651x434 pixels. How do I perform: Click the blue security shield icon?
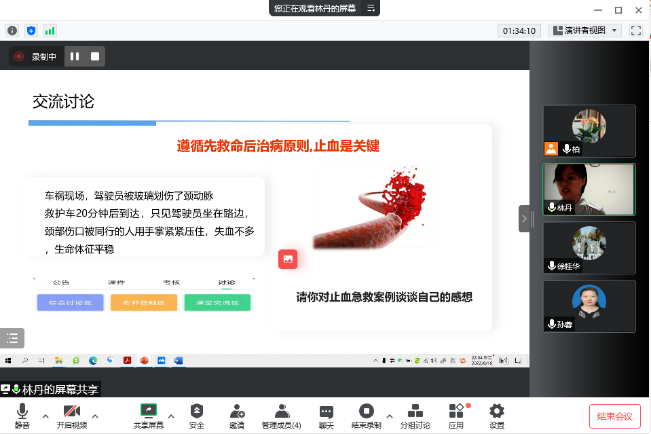[31, 31]
